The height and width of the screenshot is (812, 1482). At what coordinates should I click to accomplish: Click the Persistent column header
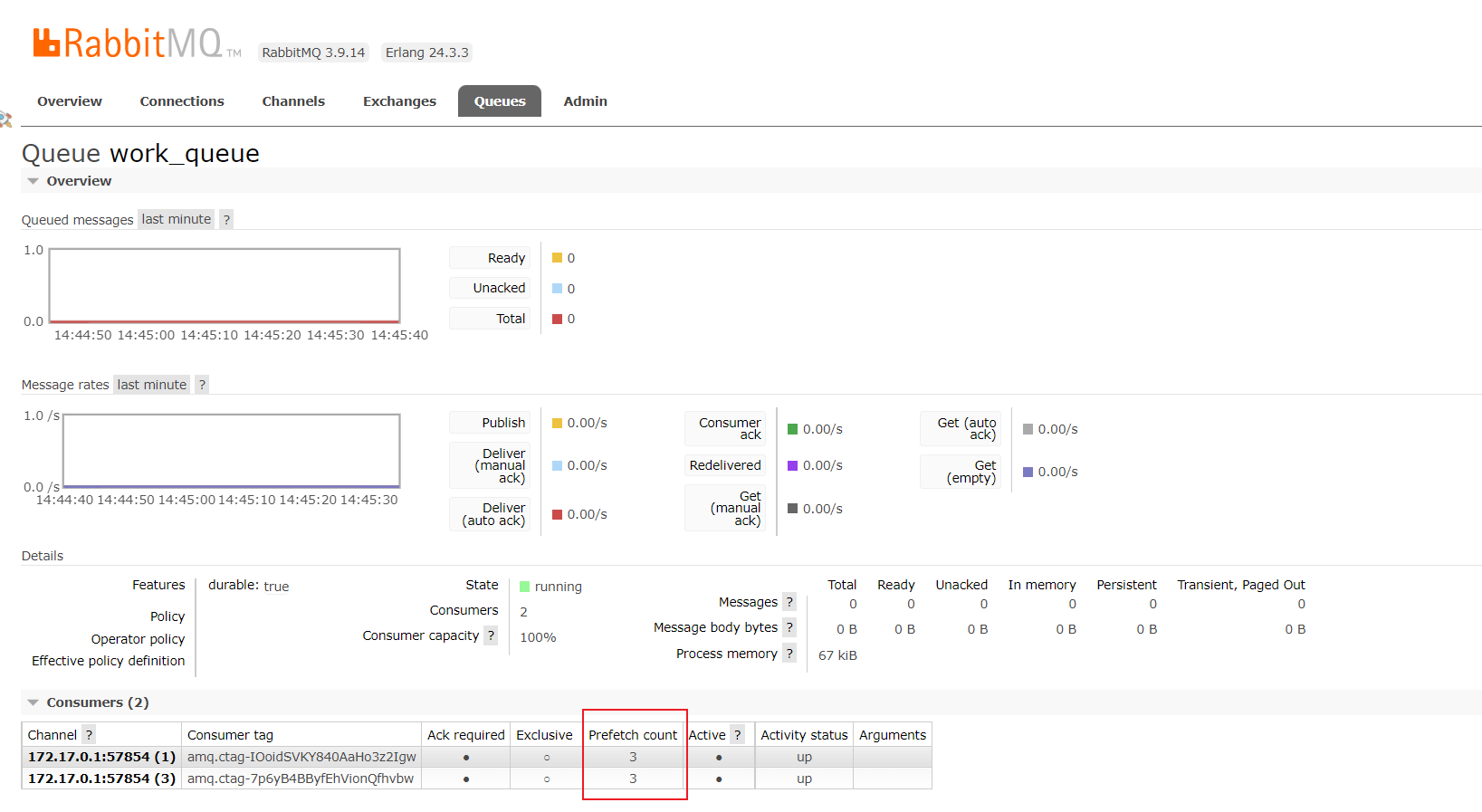pyautogui.click(x=1126, y=585)
